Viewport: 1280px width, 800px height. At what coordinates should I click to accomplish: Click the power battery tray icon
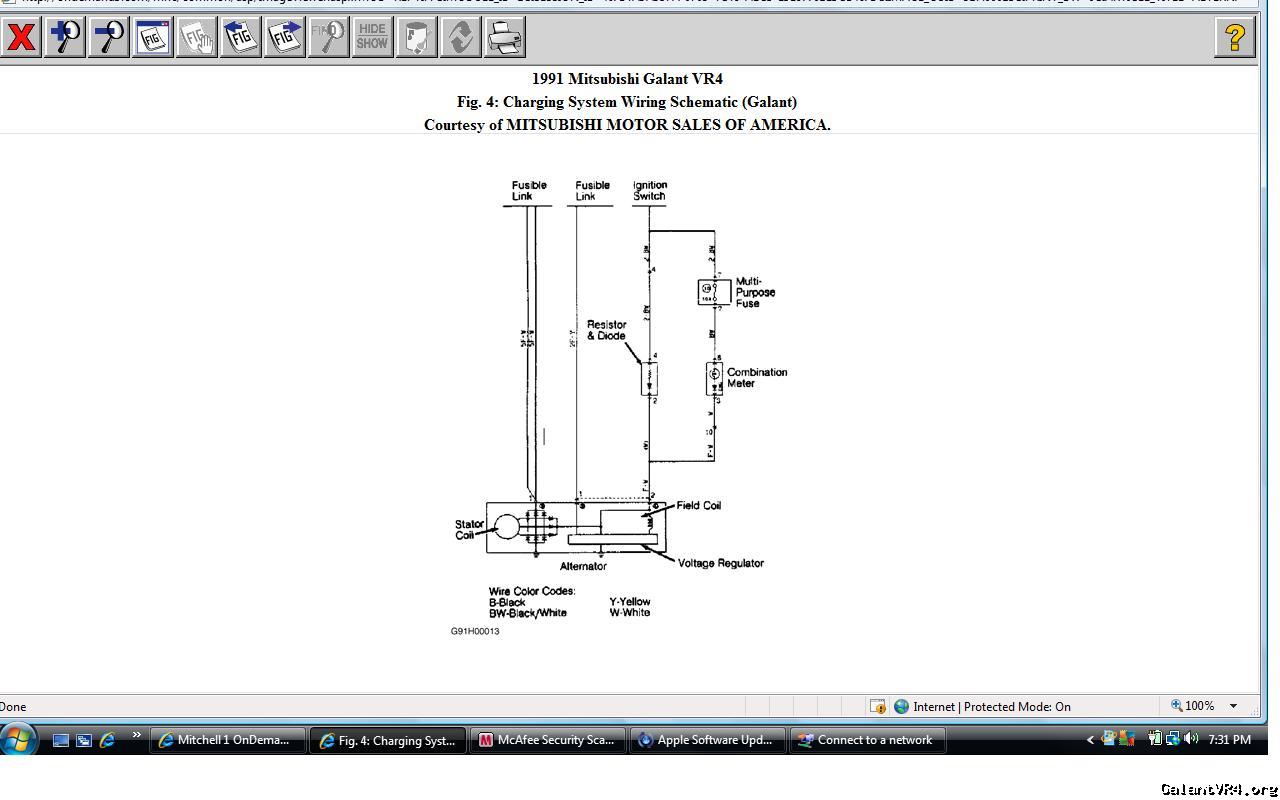click(x=1155, y=739)
